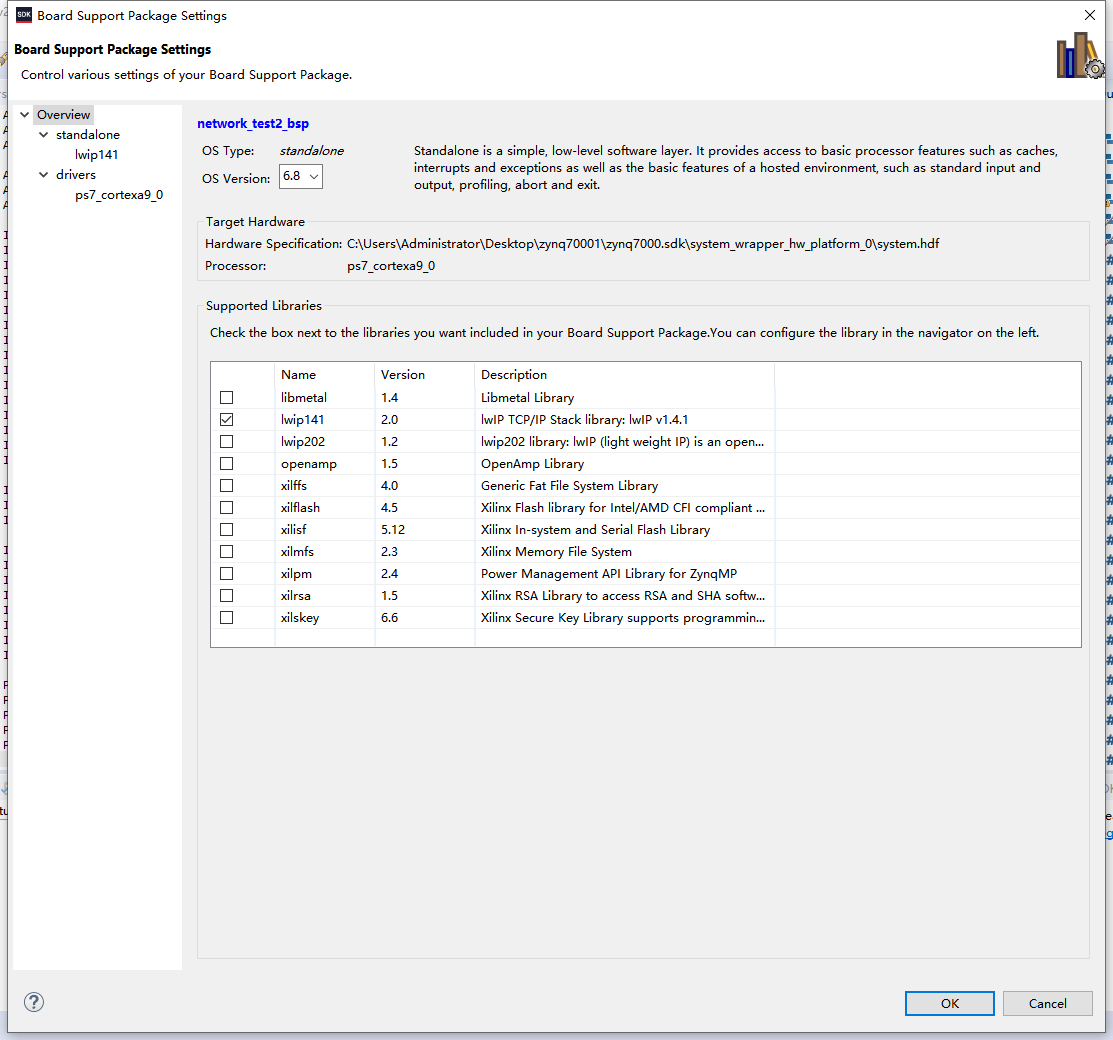Select standalone in the navigator tree

point(88,134)
